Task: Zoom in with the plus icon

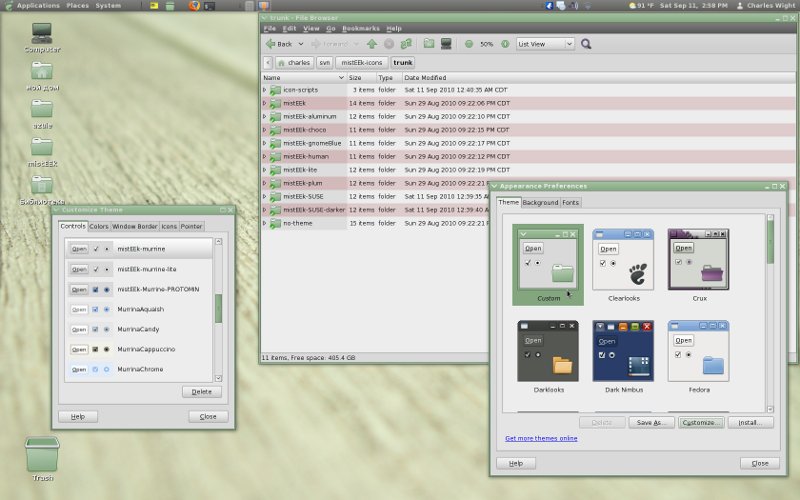Action: (x=505, y=44)
